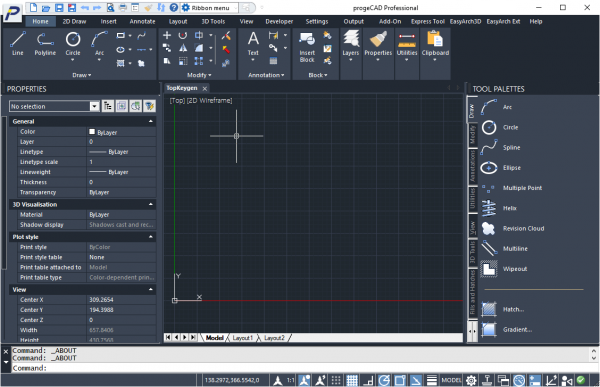Image resolution: width=600 pixels, height=387 pixels.
Task: Toggle the green checkmark status icon
Action: [x=581, y=380]
